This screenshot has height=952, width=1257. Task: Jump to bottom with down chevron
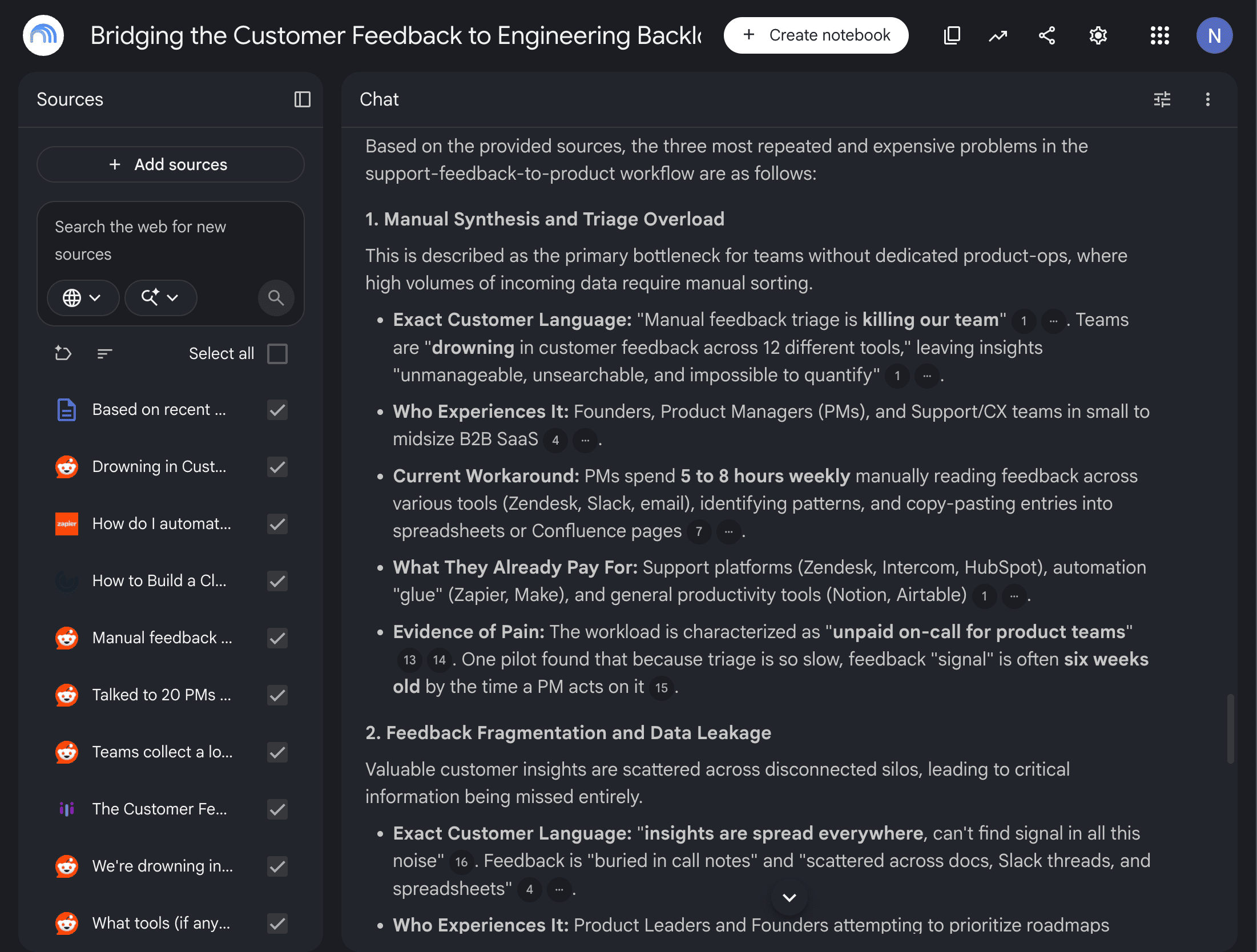point(789,897)
